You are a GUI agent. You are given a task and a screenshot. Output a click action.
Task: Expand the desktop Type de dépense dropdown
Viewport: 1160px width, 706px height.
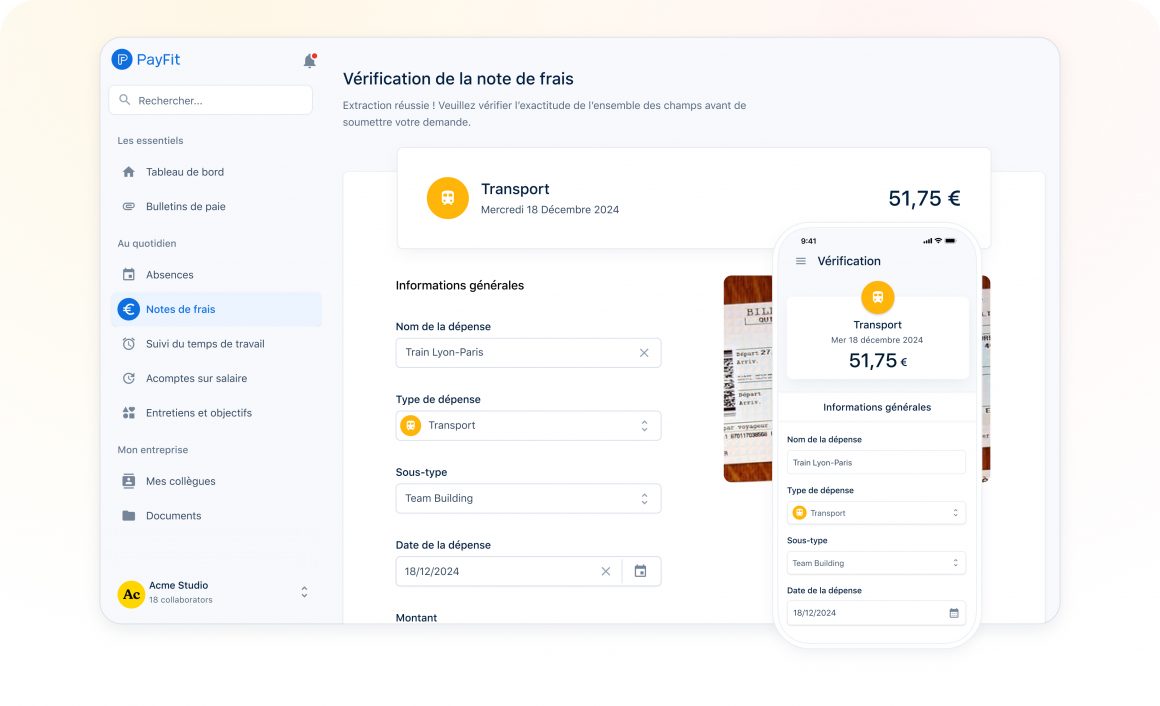pyautogui.click(x=644, y=426)
